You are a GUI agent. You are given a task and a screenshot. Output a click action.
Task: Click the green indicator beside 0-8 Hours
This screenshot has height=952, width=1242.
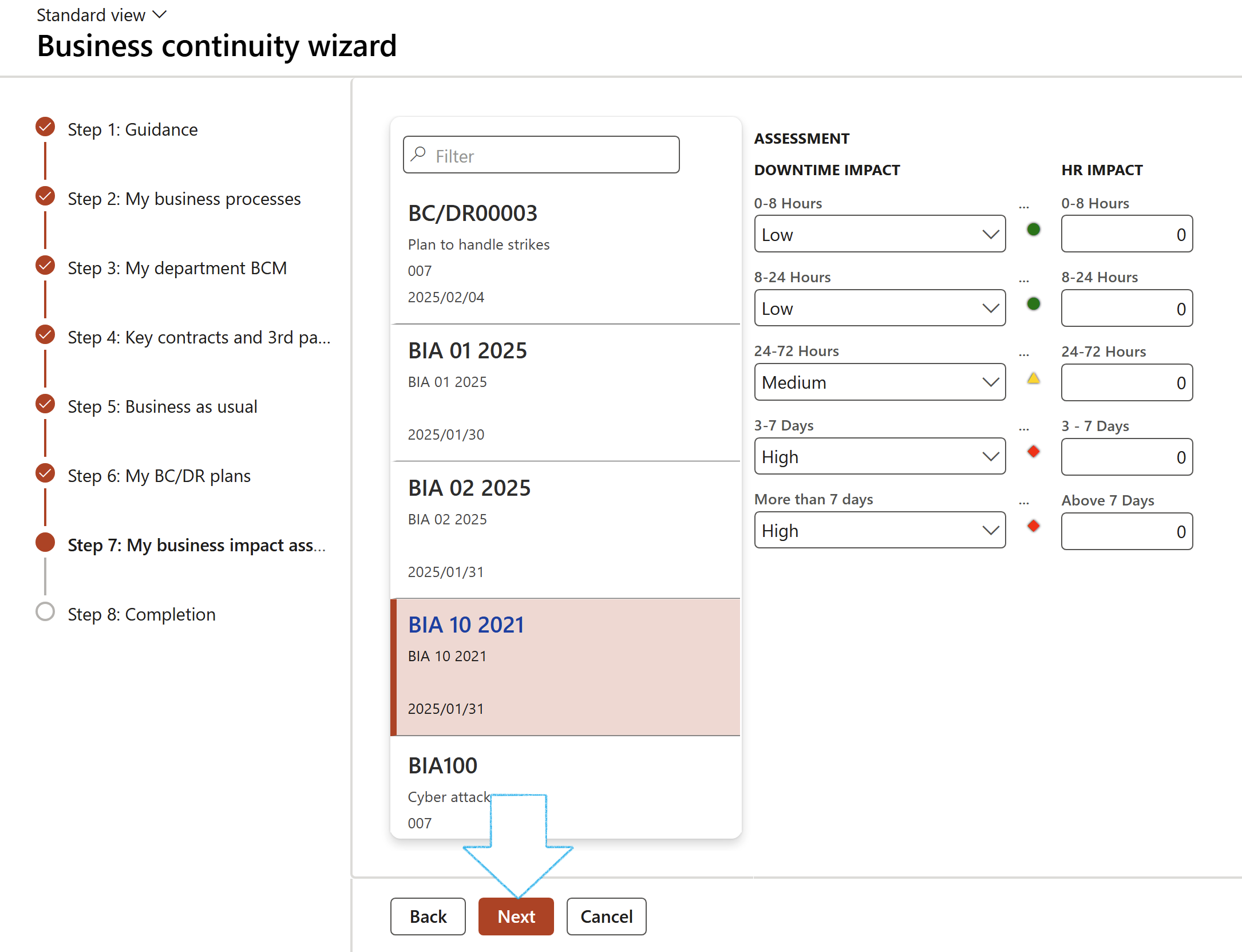coord(1033,230)
